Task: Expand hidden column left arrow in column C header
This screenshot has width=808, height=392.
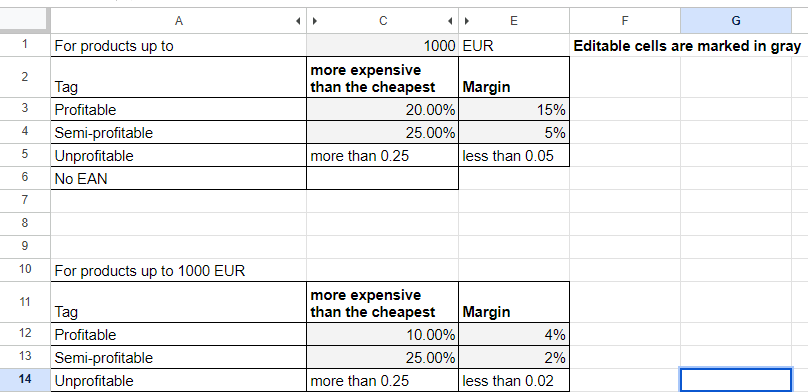Action: [315, 21]
